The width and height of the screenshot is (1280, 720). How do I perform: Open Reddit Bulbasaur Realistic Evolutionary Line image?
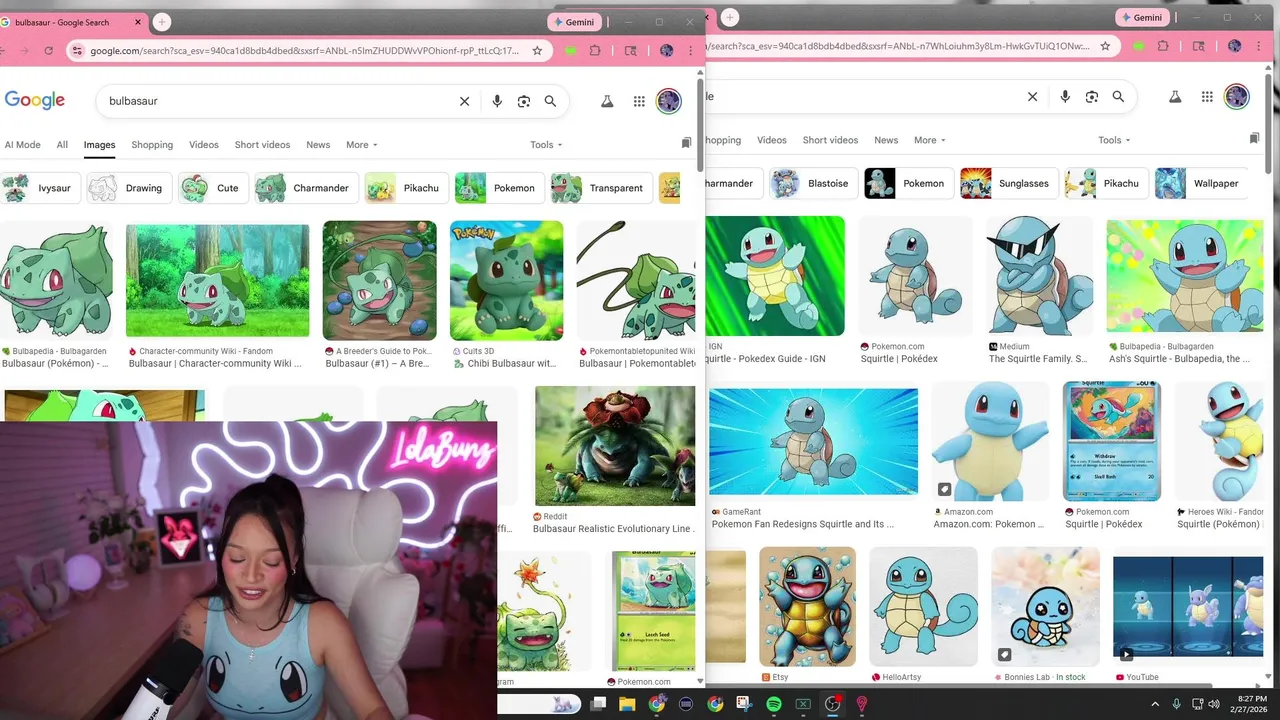coord(615,446)
